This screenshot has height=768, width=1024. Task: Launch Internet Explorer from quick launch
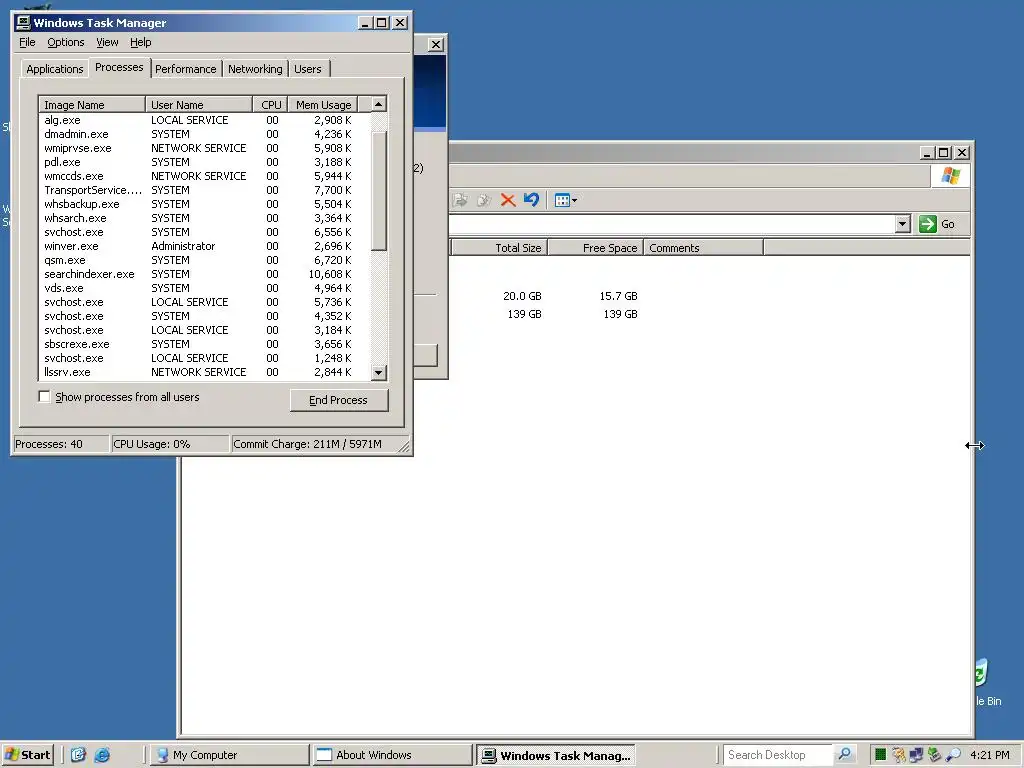[x=103, y=755]
